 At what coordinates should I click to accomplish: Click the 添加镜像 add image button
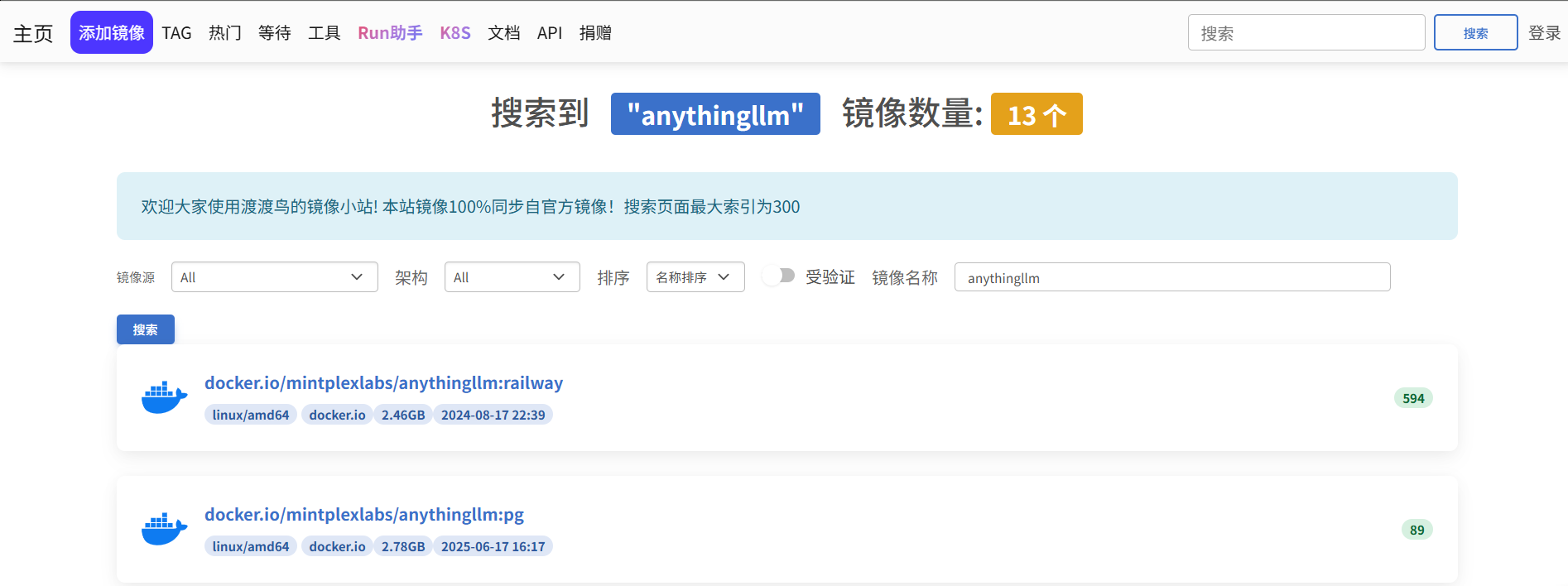[112, 32]
